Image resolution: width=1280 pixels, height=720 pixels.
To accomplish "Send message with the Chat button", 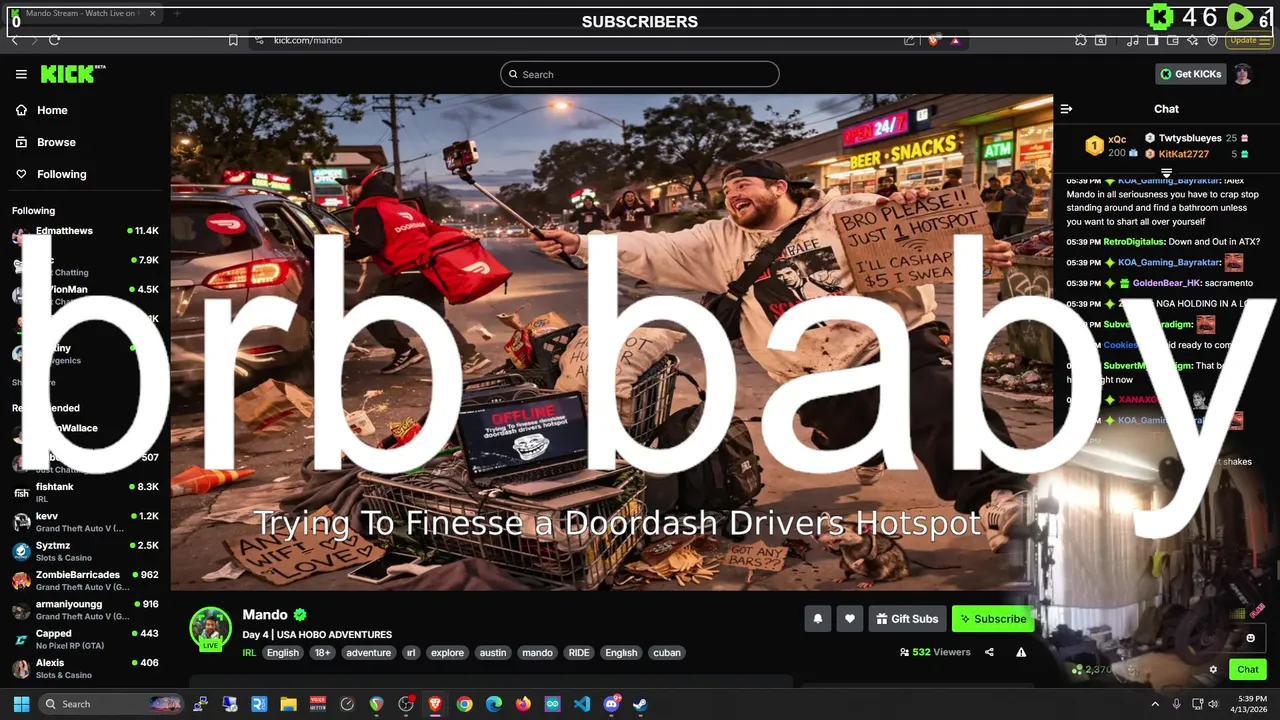I will point(1248,670).
